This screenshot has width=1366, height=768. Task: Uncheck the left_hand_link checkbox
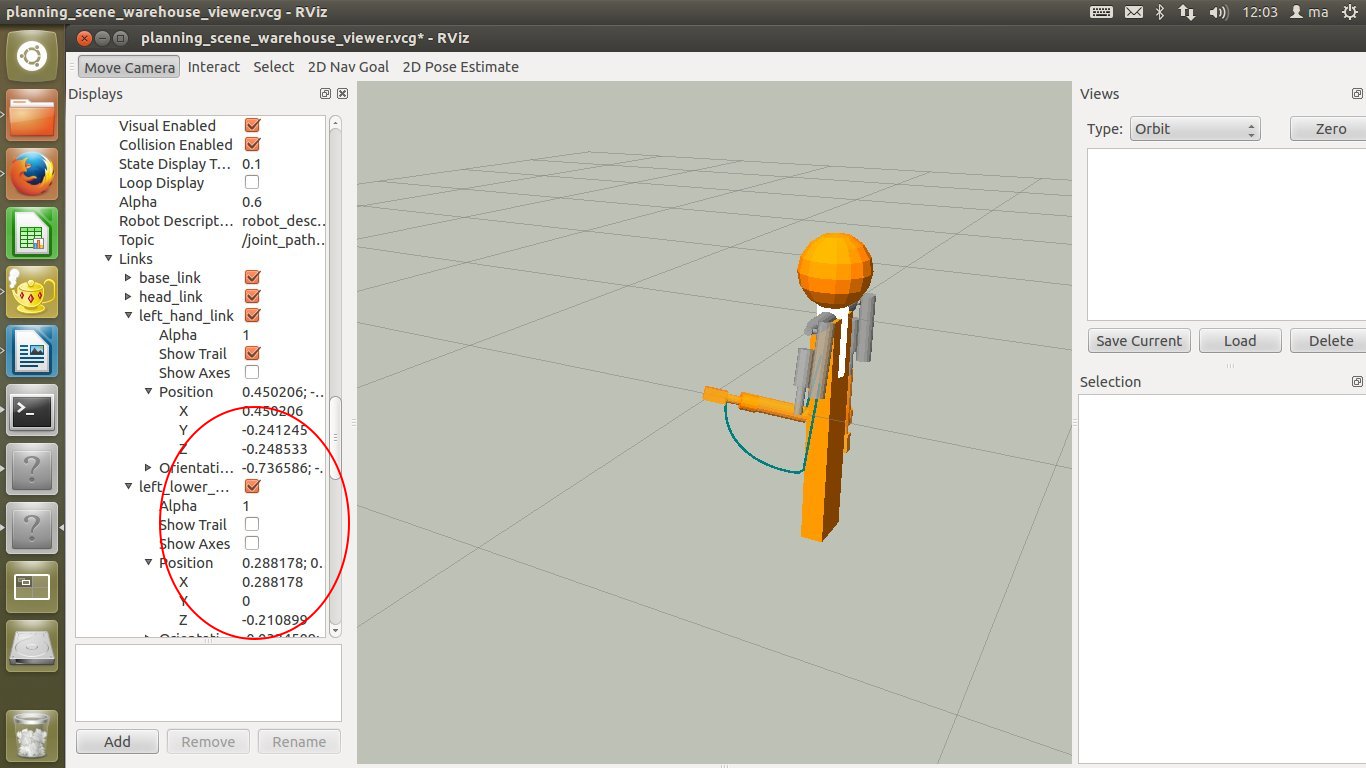[252, 315]
